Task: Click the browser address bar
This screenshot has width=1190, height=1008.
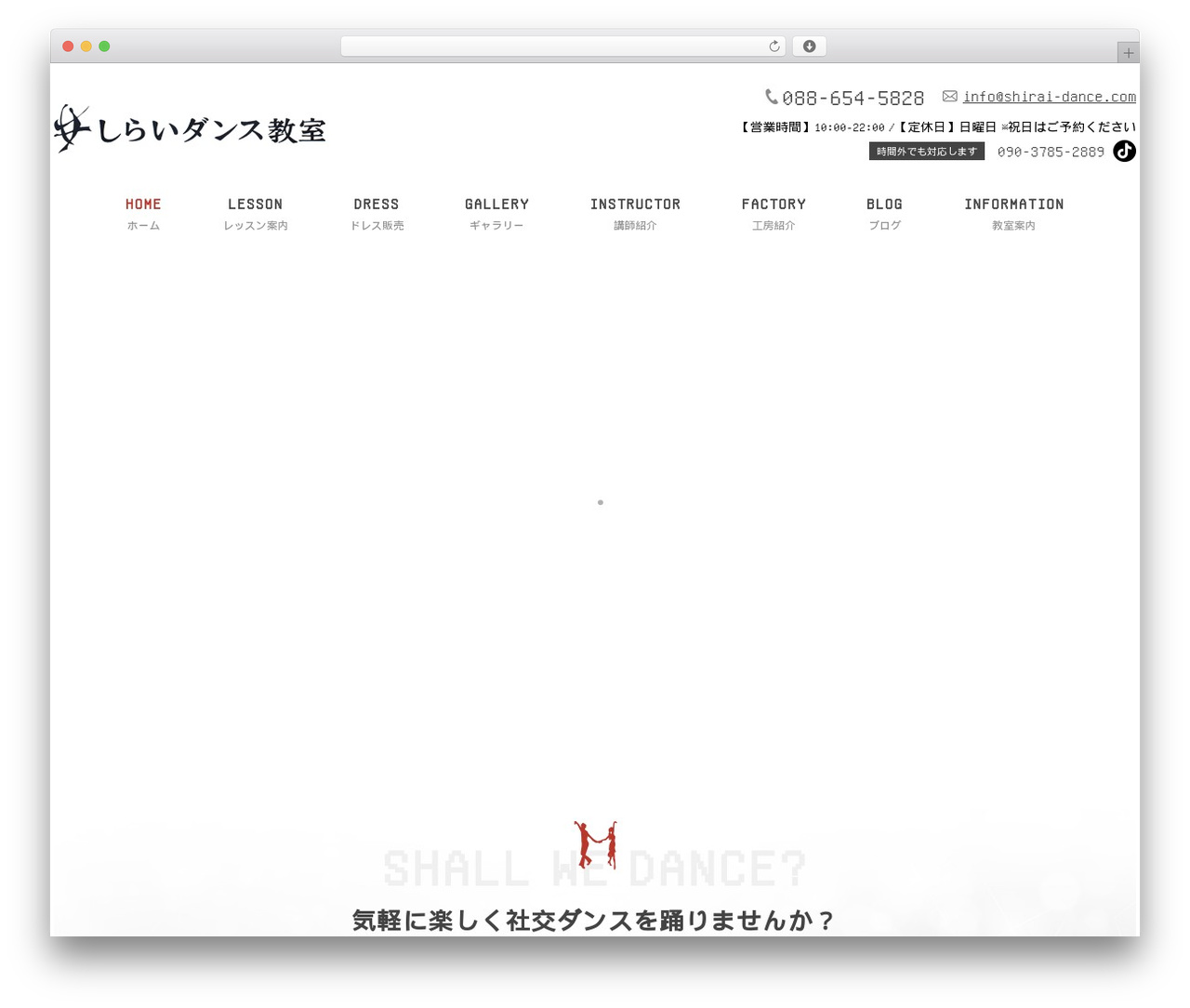Action: click(563, 46)
